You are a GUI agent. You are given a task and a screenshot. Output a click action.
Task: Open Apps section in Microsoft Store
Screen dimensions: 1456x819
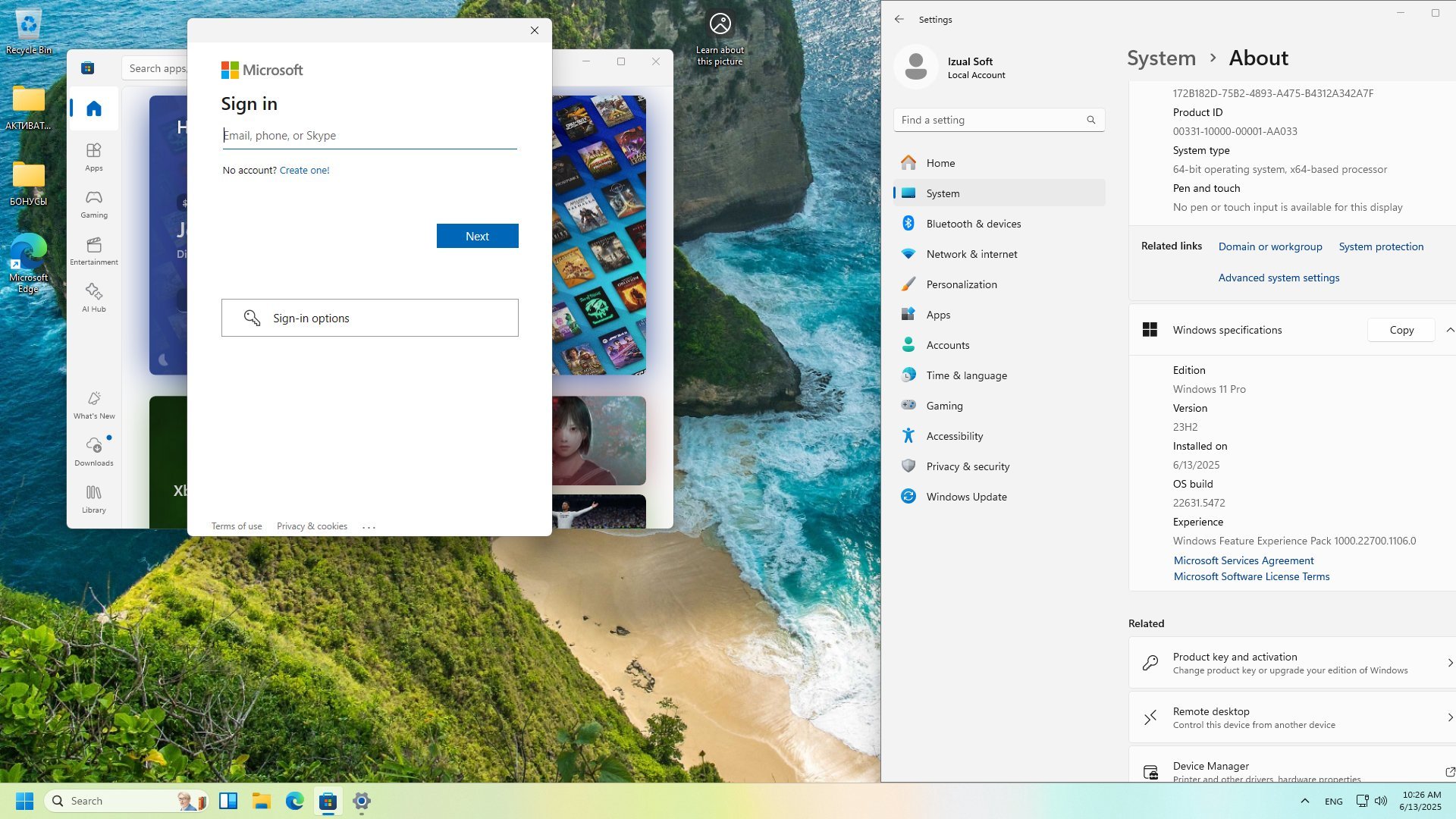(94, 157)
